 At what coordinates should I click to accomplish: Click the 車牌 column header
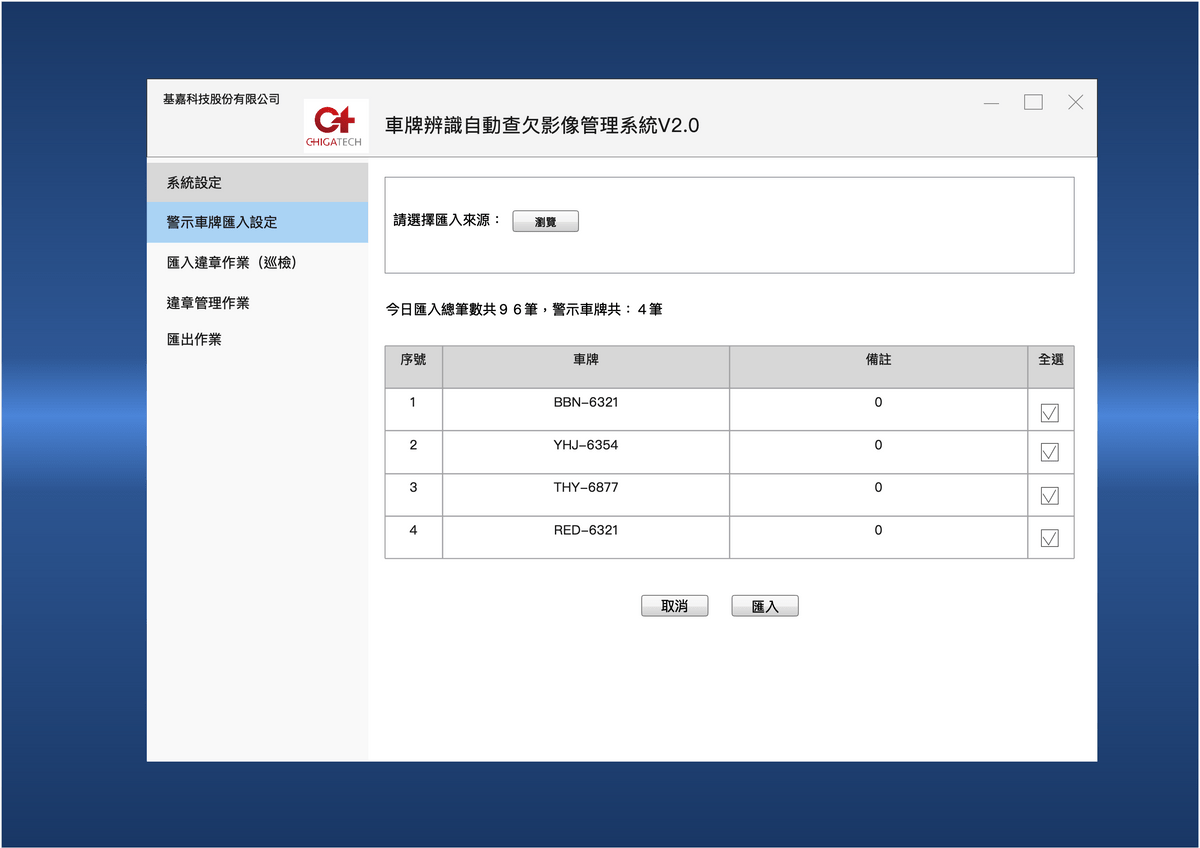(x=585, y=360)
